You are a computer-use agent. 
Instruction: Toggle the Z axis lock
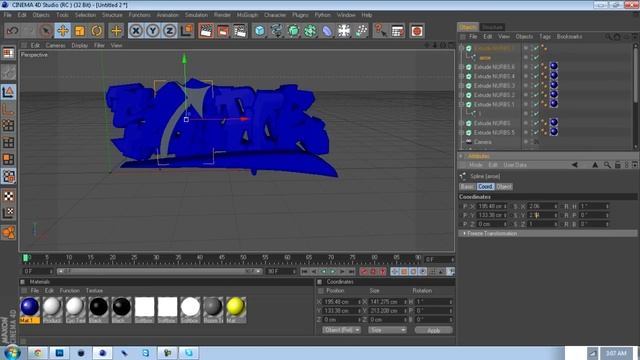click(169, 31)
